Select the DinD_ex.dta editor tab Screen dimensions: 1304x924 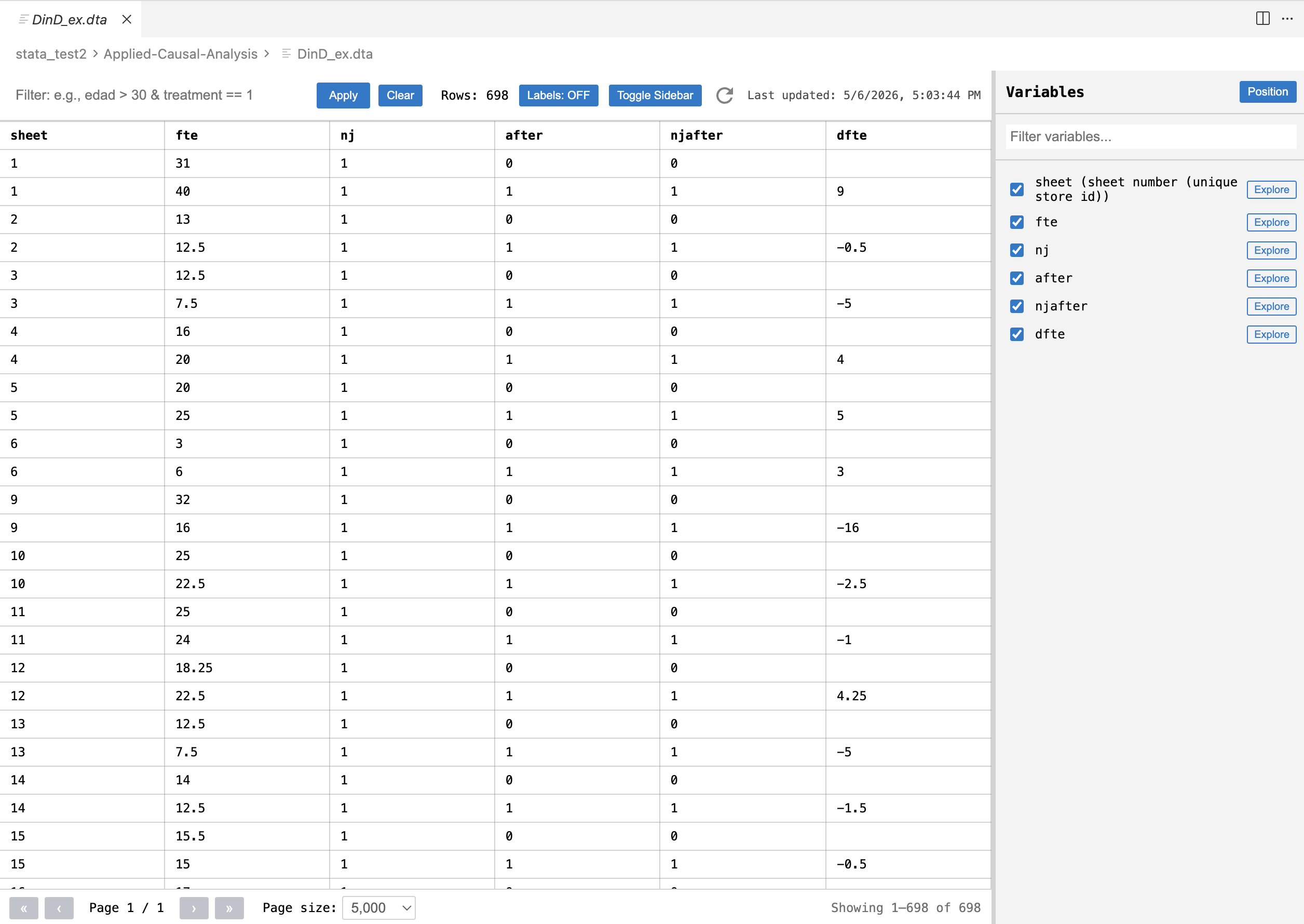(x=70, y=19)
